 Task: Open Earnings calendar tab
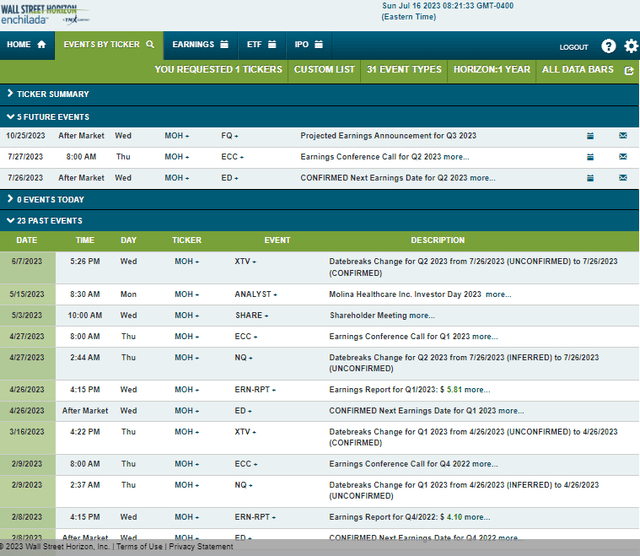(200, 44)
